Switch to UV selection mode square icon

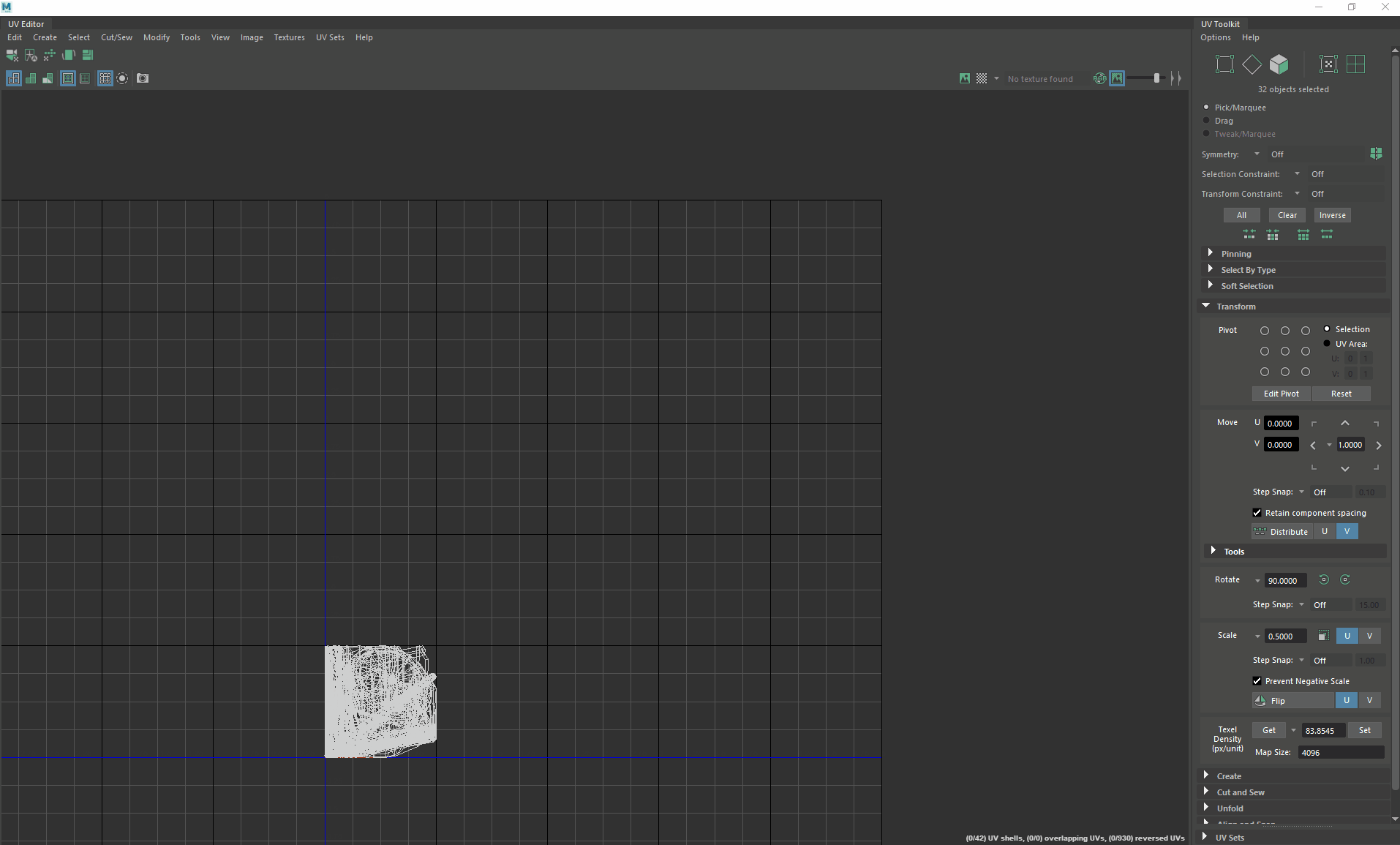(1224, 64)
